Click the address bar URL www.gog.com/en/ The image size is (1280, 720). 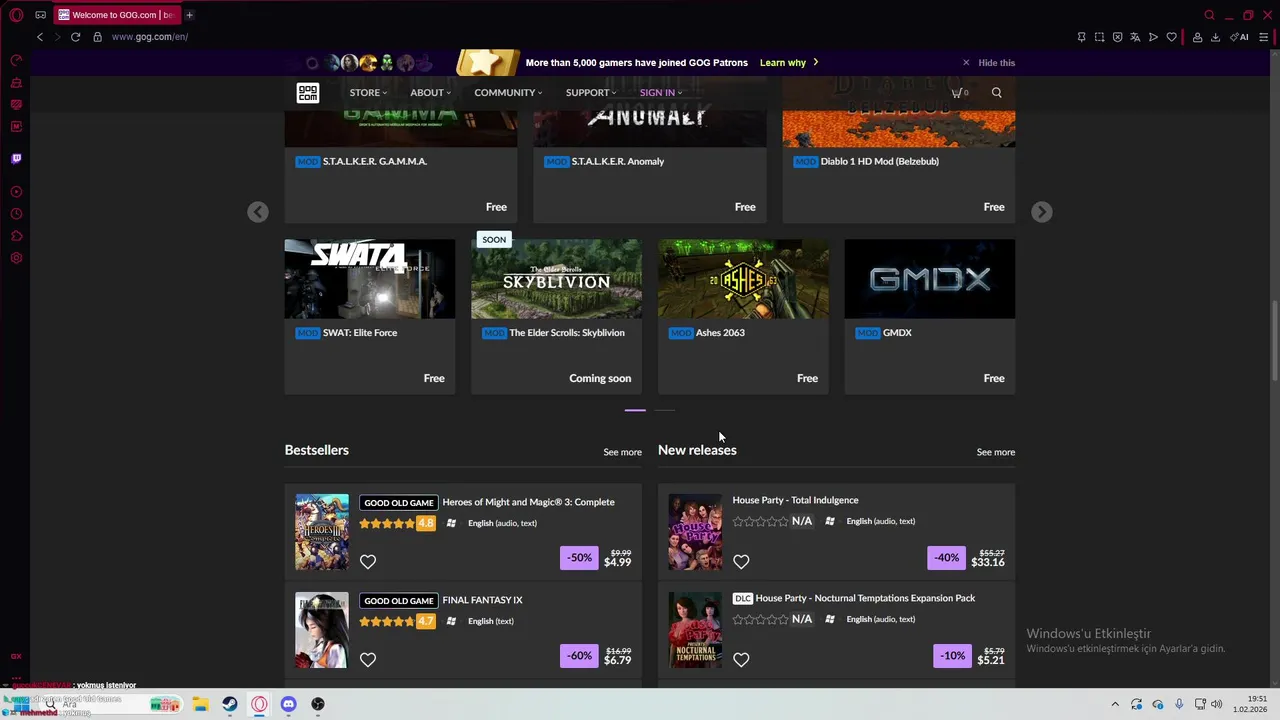coord(150,37)
